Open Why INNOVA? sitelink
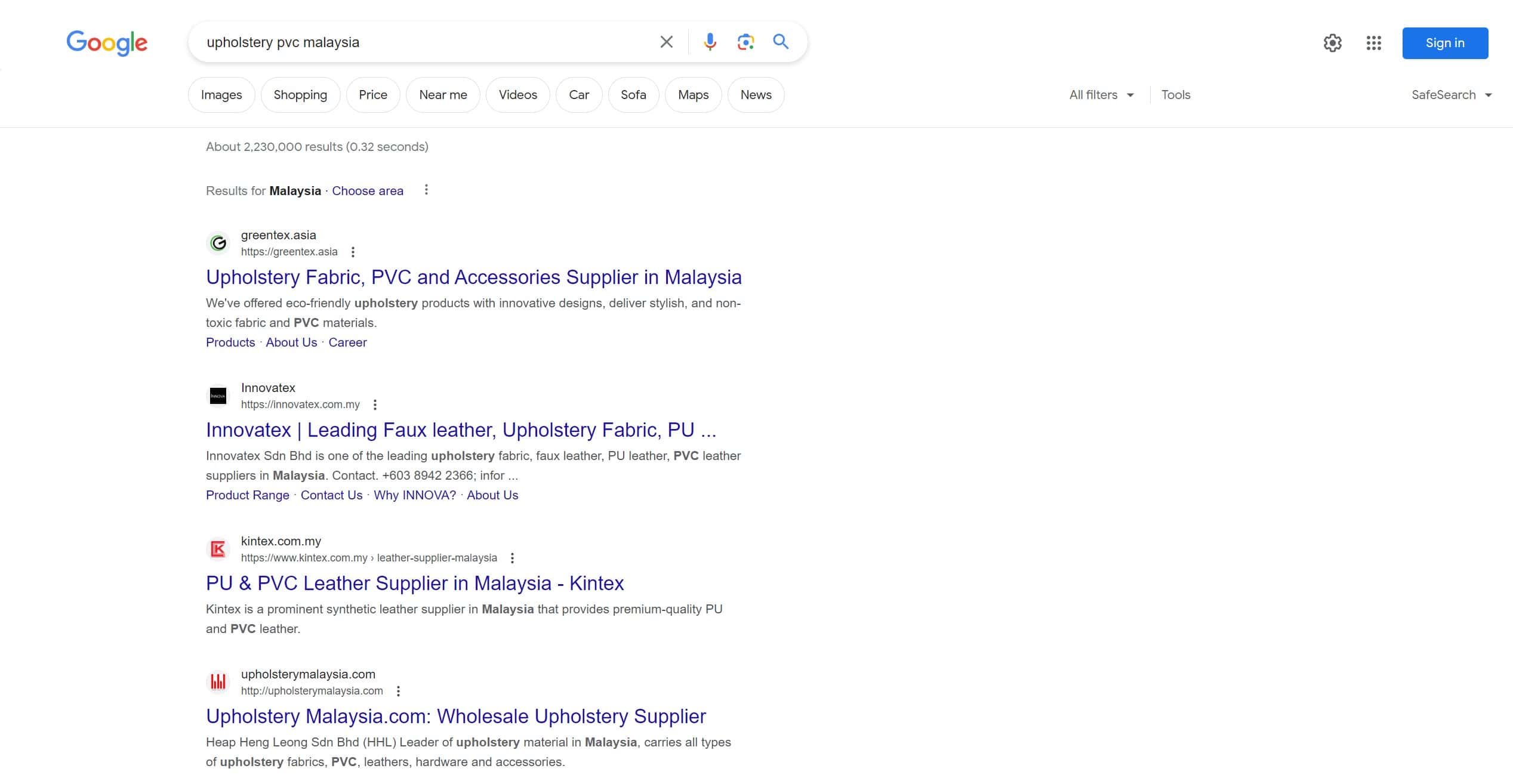This screenshot has width=1513, height=784. point(415,495)
